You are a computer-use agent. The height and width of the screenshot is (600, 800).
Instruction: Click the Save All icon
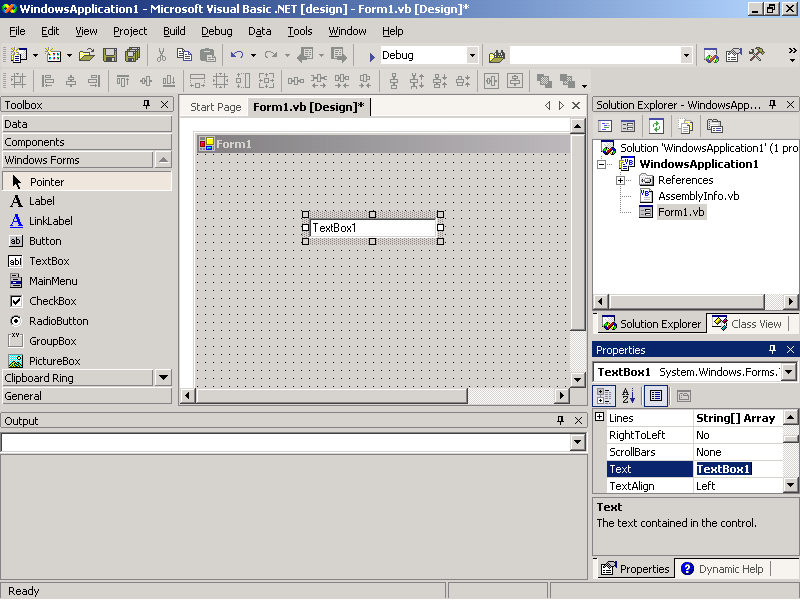(x=133, y=55)
